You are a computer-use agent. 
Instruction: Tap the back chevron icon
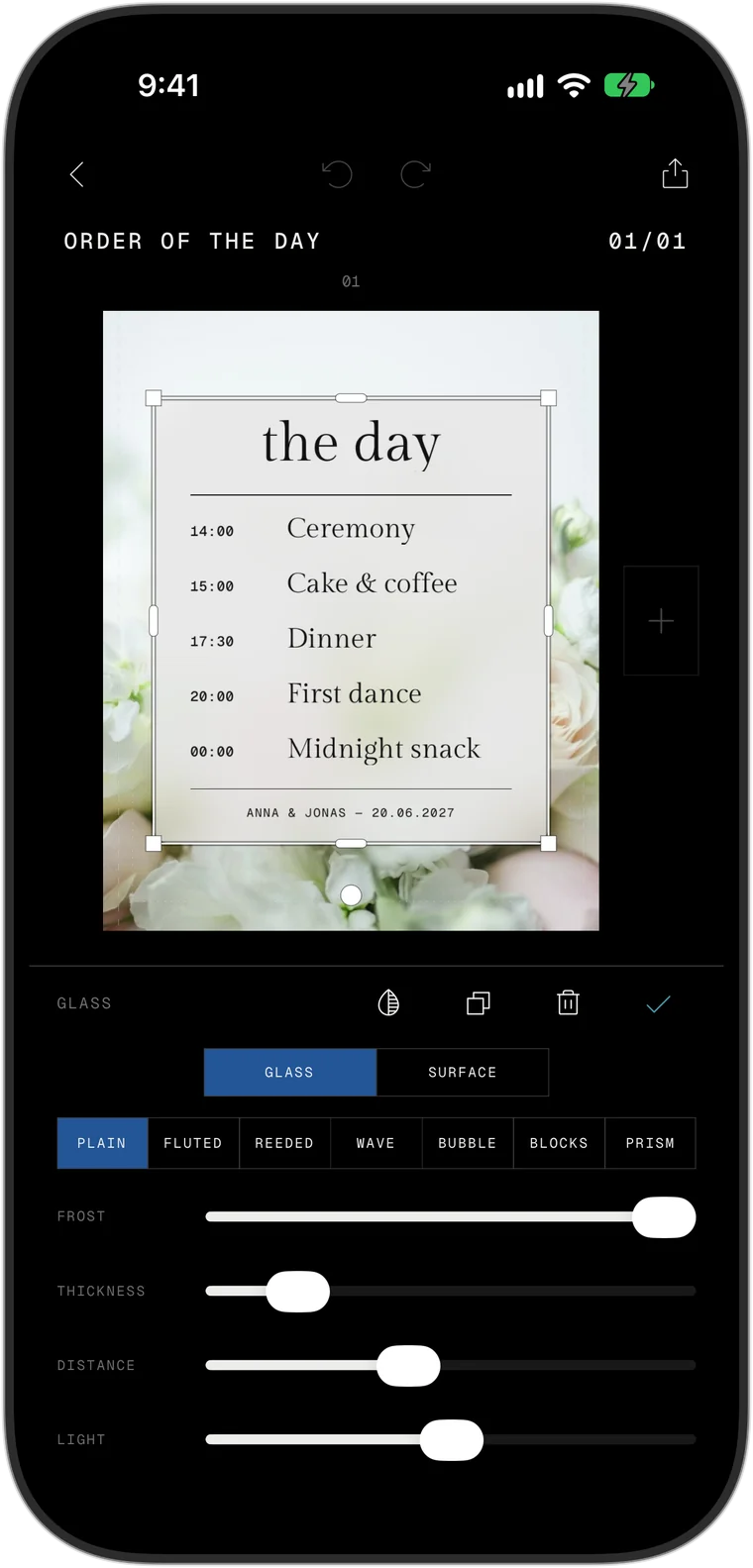point(76,174)
